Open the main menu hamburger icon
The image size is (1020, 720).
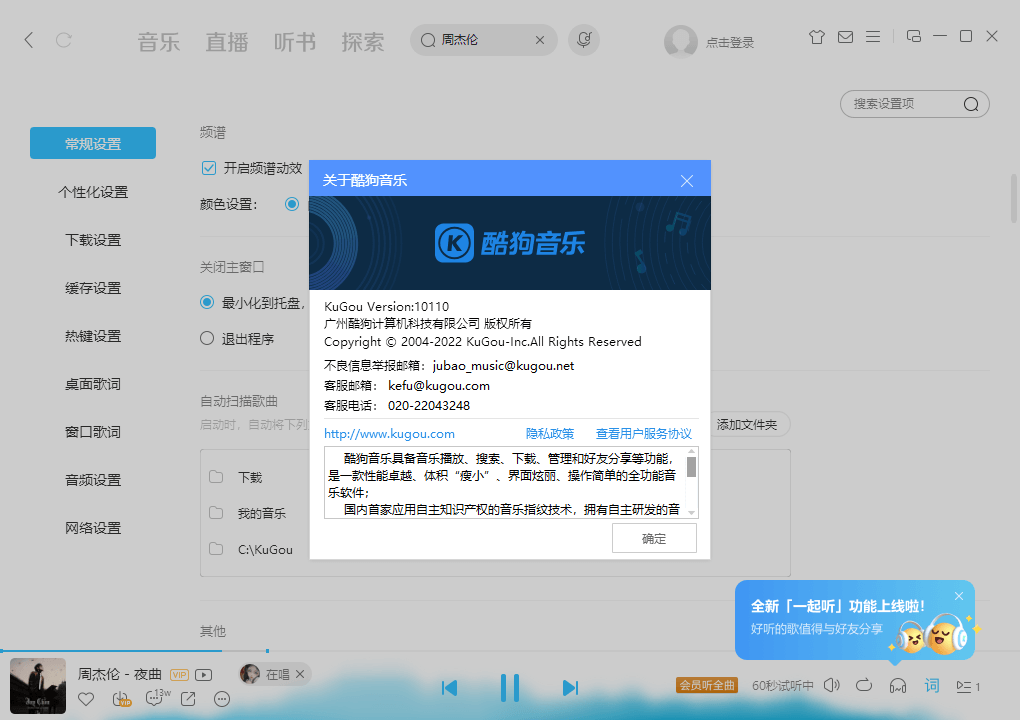(x=873, y=38)
